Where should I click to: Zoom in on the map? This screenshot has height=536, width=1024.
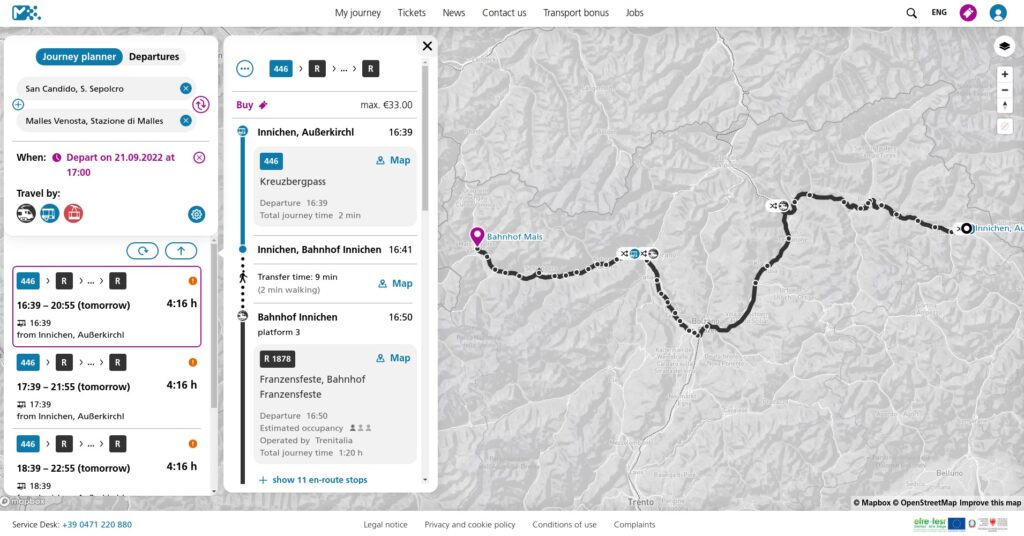pos(1005,74)
